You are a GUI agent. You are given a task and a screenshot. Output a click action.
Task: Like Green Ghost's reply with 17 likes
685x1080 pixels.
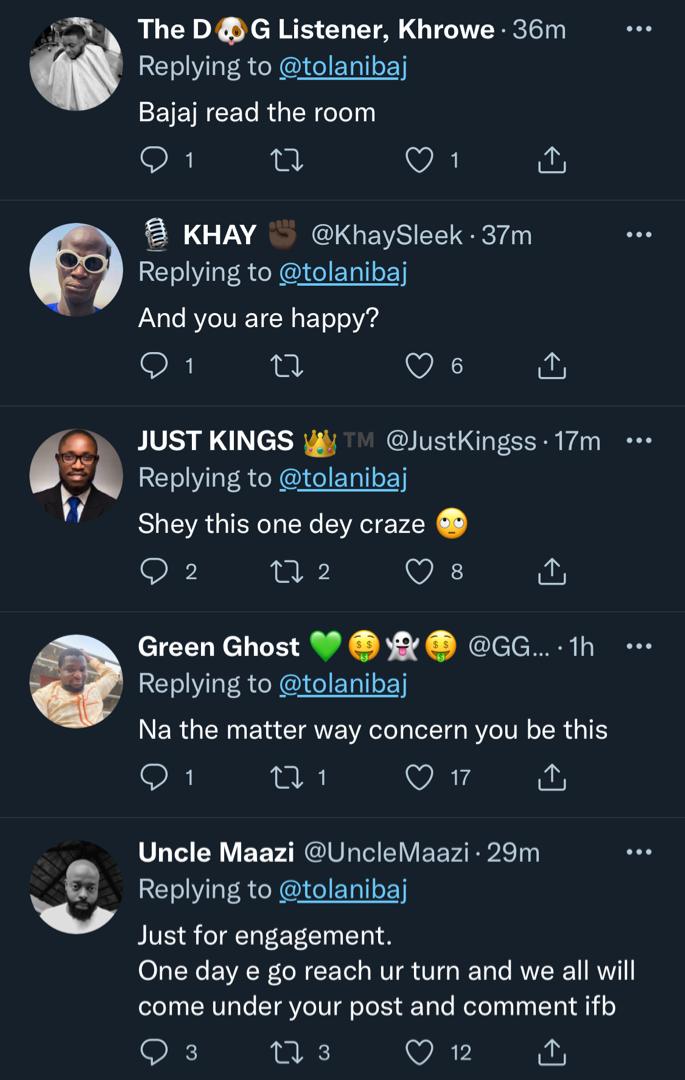point(420,777)
